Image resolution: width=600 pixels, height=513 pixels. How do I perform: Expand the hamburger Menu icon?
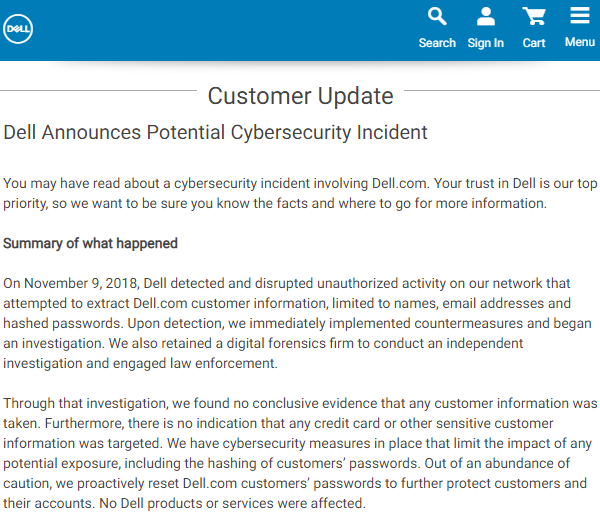click(x=579, y=16)
